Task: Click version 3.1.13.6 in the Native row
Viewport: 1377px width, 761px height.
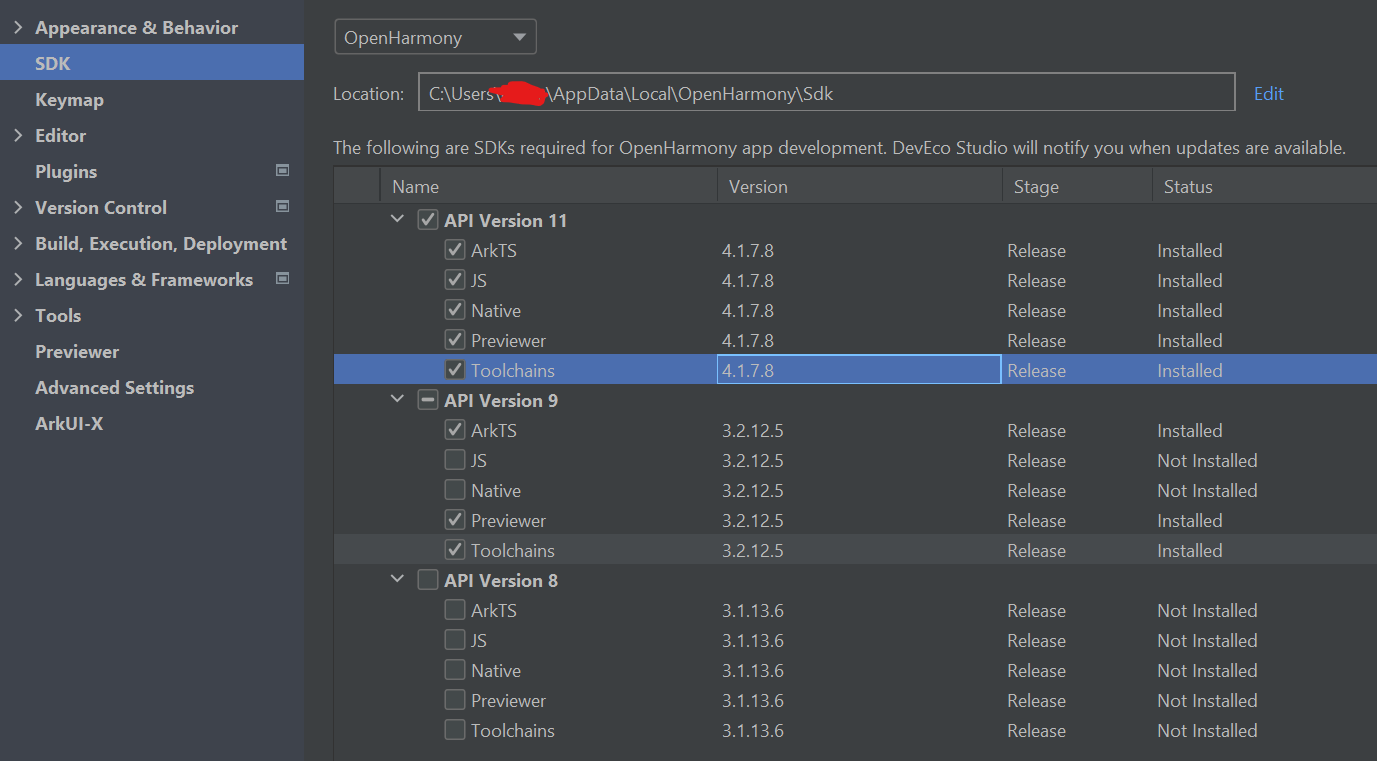Action: 753,670
